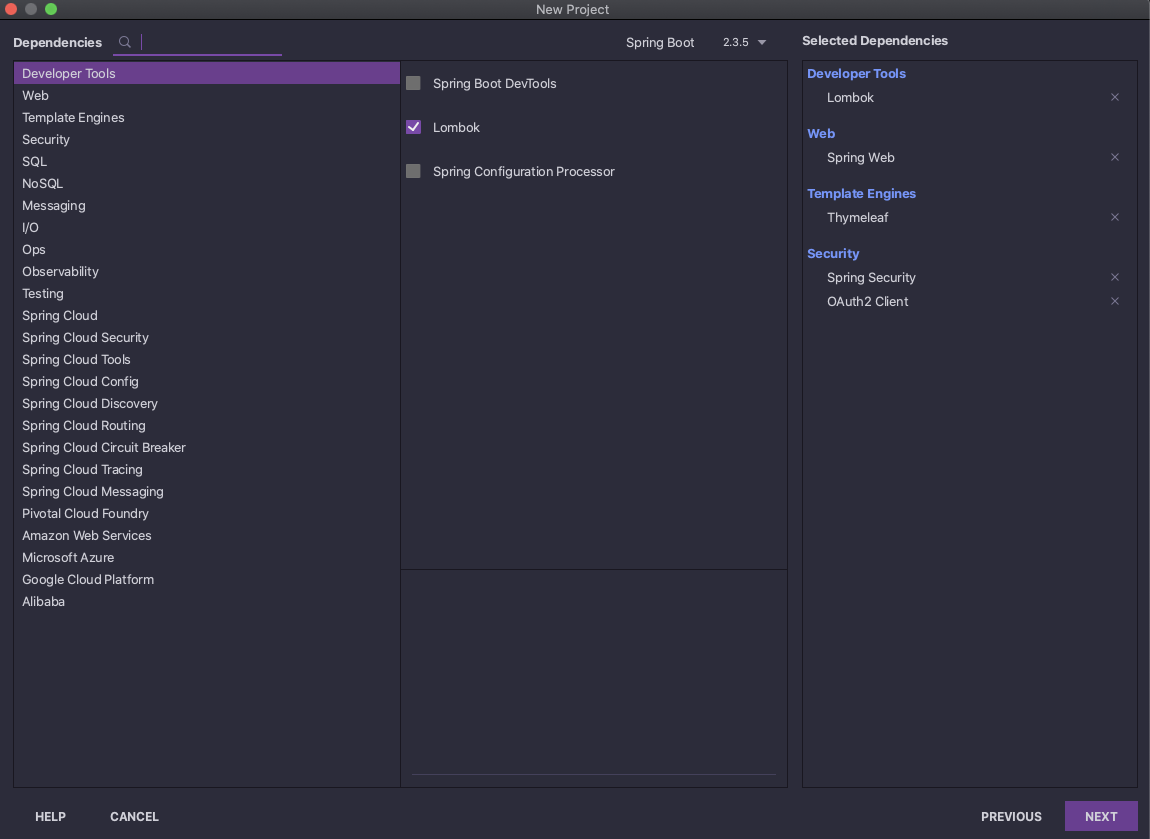
Task: Open the Spring Cloud Circuit Breaker category
Action: tap(207, 447)
